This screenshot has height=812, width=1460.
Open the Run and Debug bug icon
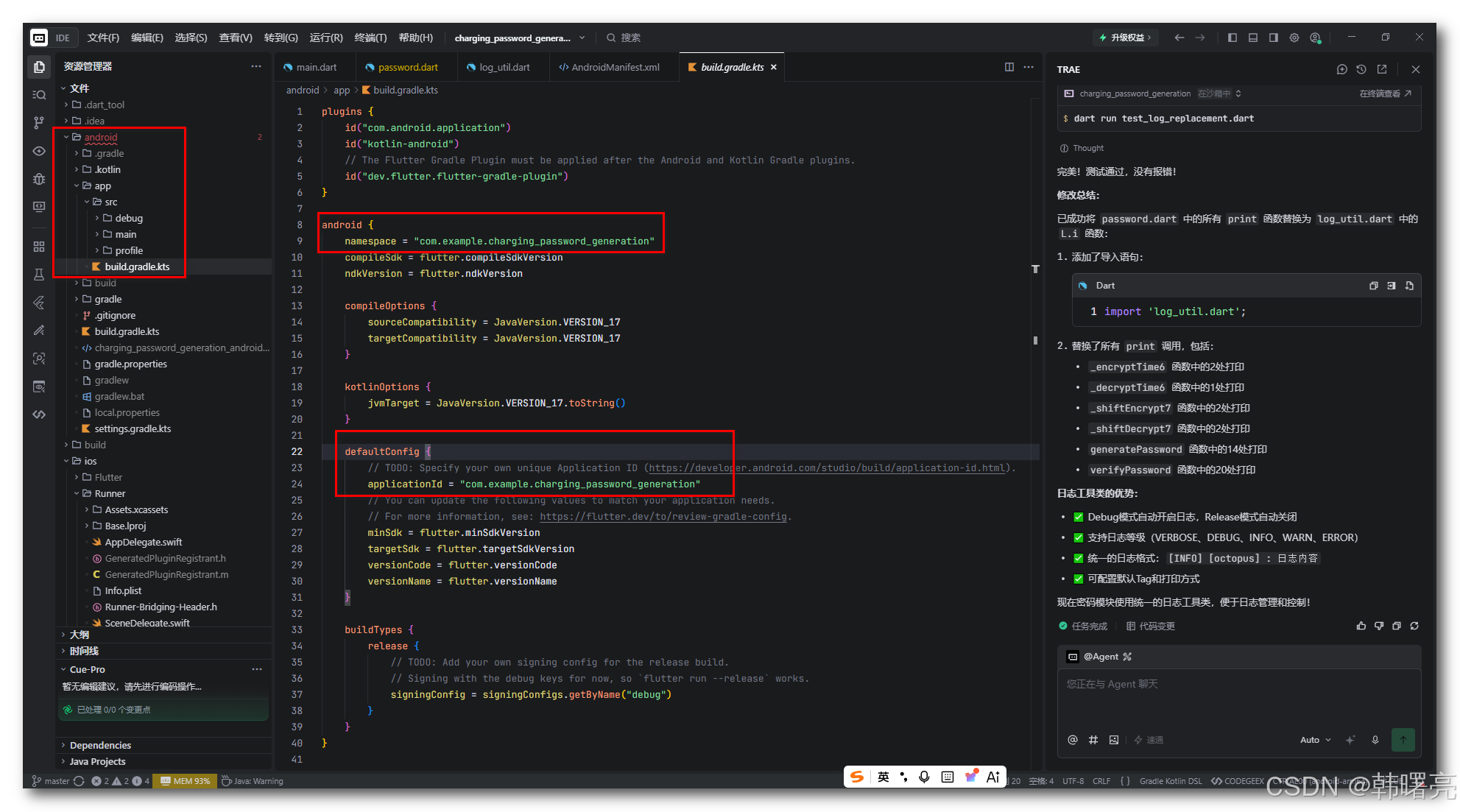point(39,179)
